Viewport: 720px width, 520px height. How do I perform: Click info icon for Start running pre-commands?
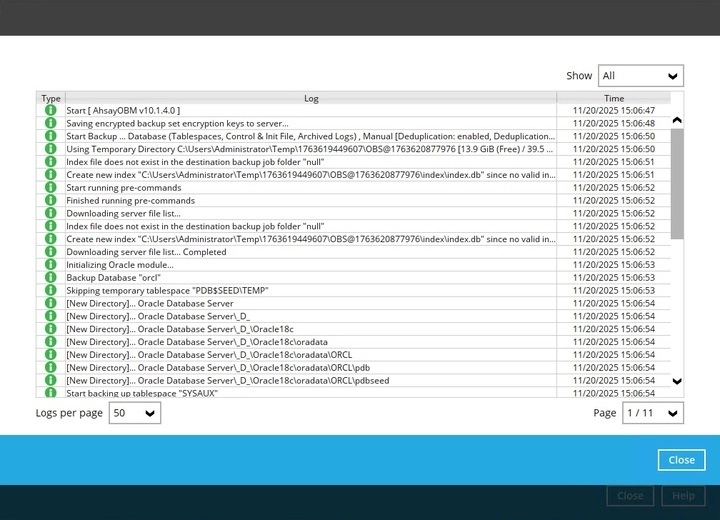tap(51, 187)
